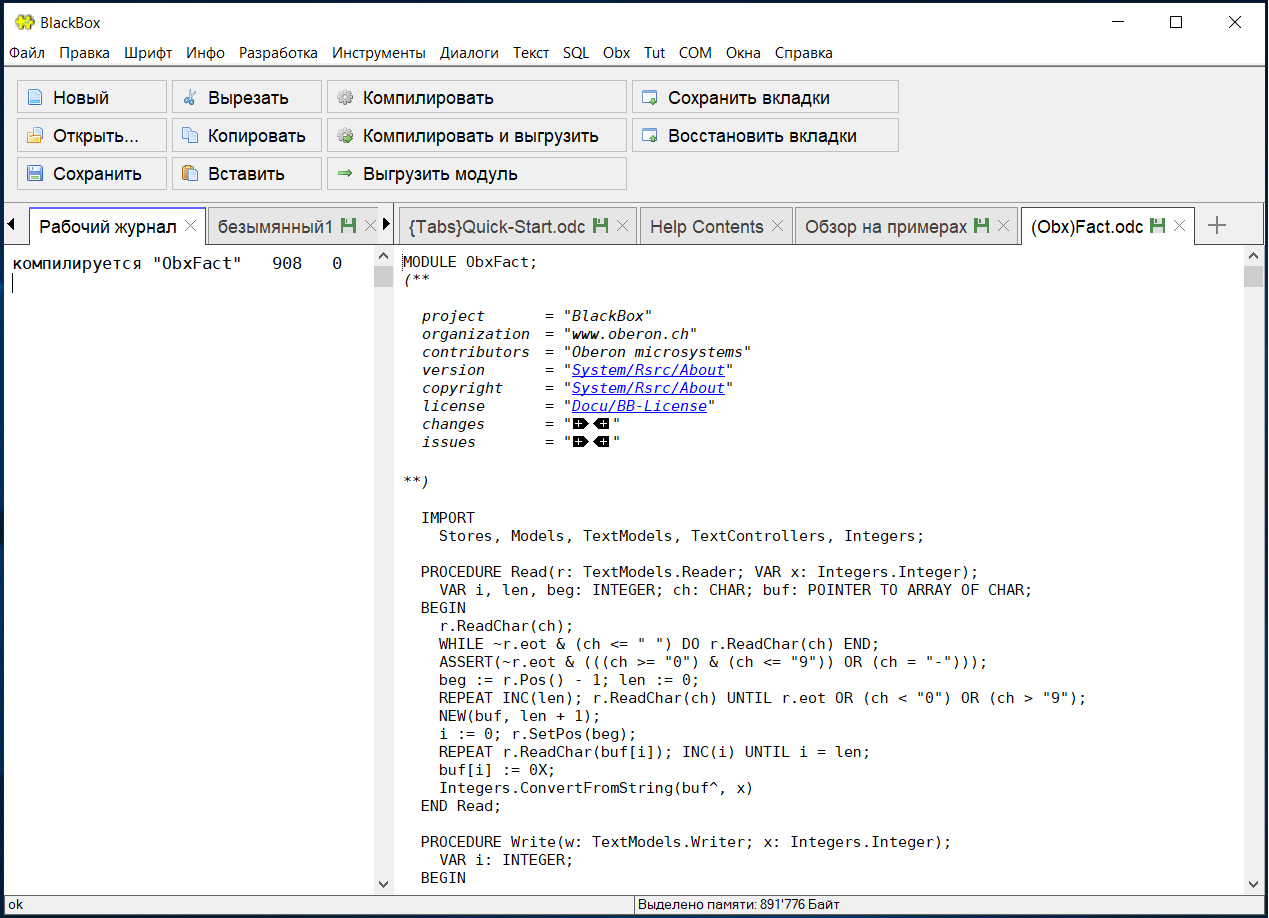Image resolution: width=1269 pixels, height=918 pixels.
Task: Click the Выгрузить модуль arrow icon
Action: click(x=345, y=174)
